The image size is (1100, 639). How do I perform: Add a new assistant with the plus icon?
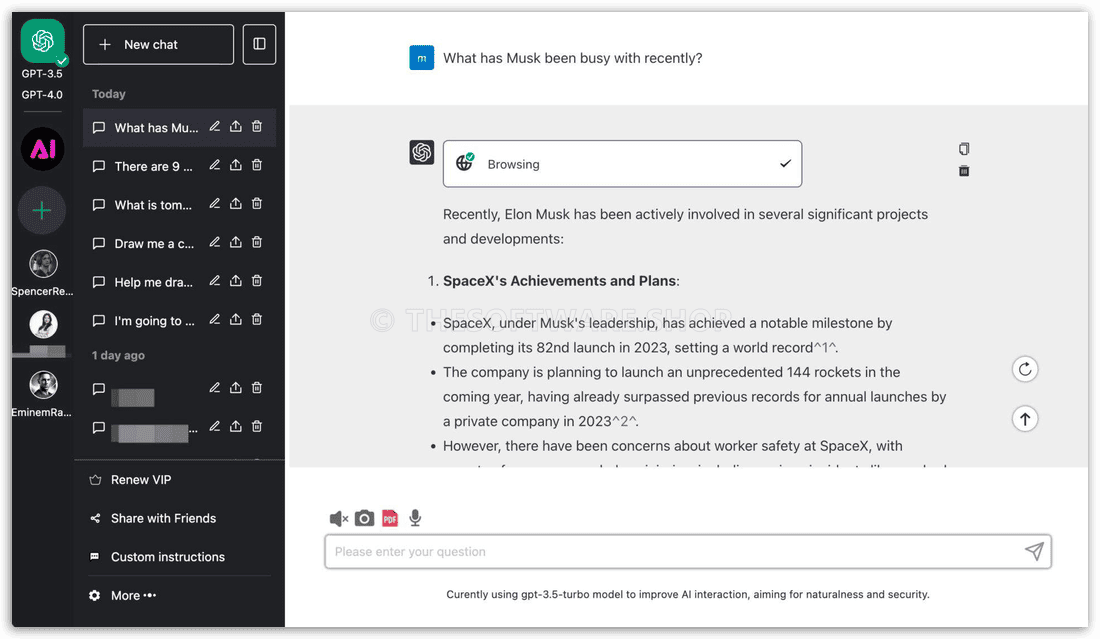point(42,210)
